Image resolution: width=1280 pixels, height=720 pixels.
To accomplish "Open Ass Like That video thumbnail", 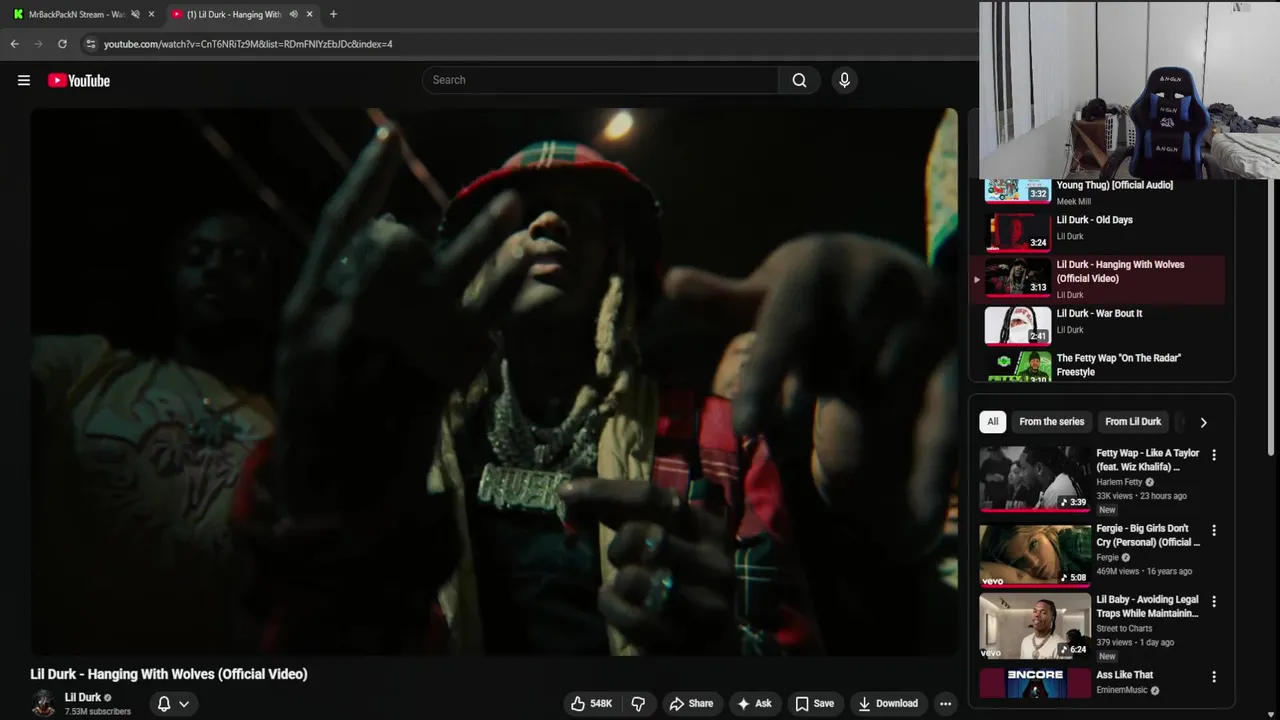I will (1035, 684).
